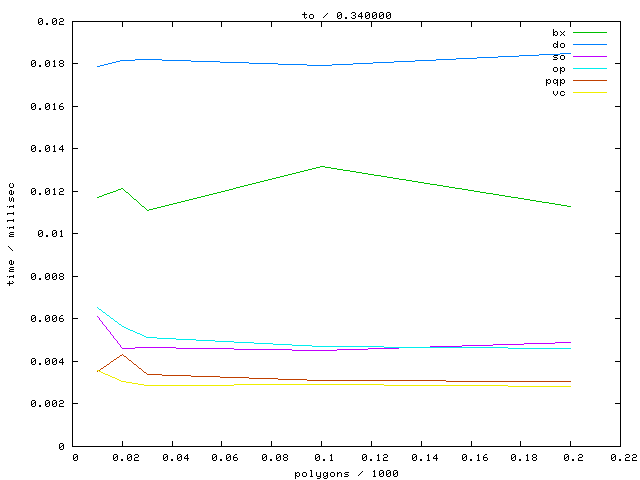Viewport: 640px width, 480px height.
Task: Click the y-axis label 'time / millisec'
Action: pyautogui.click(x=11, y=233)
